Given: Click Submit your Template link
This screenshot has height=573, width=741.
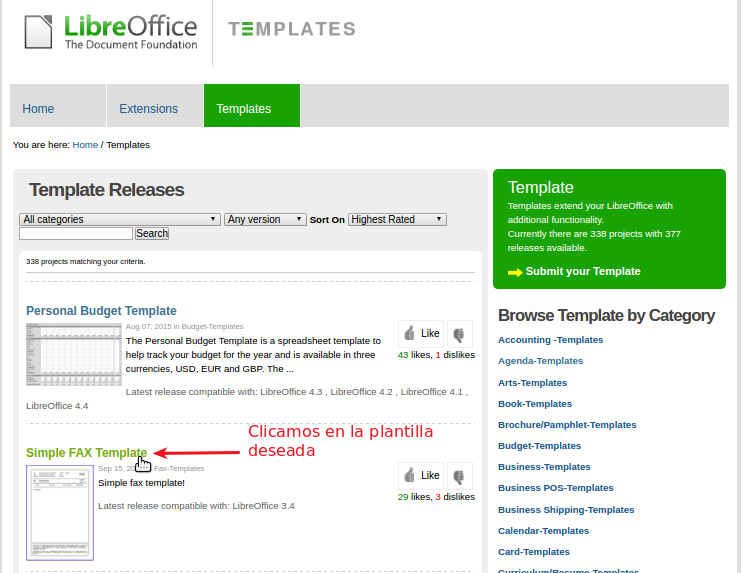Looking at the screenshot, I should click(583, 271).
